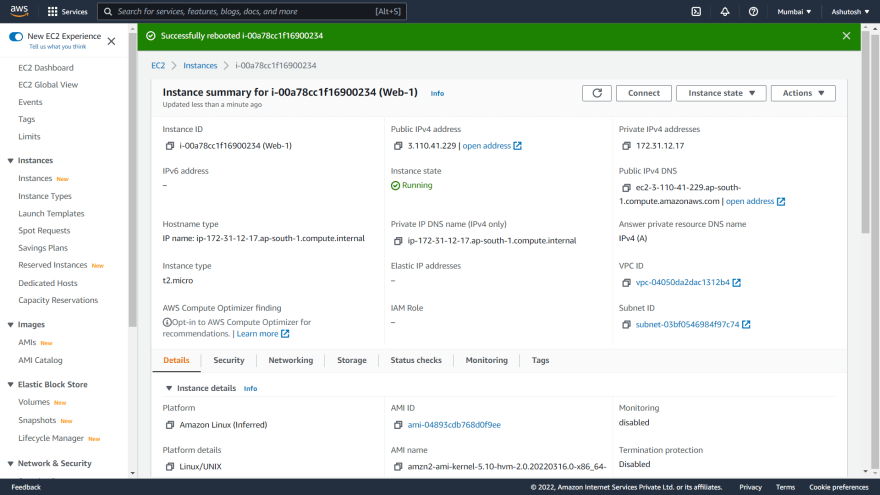Copy the Public IPv4 DNS name
The width and height of the screenshot is (880, 495).
(626, 188)
